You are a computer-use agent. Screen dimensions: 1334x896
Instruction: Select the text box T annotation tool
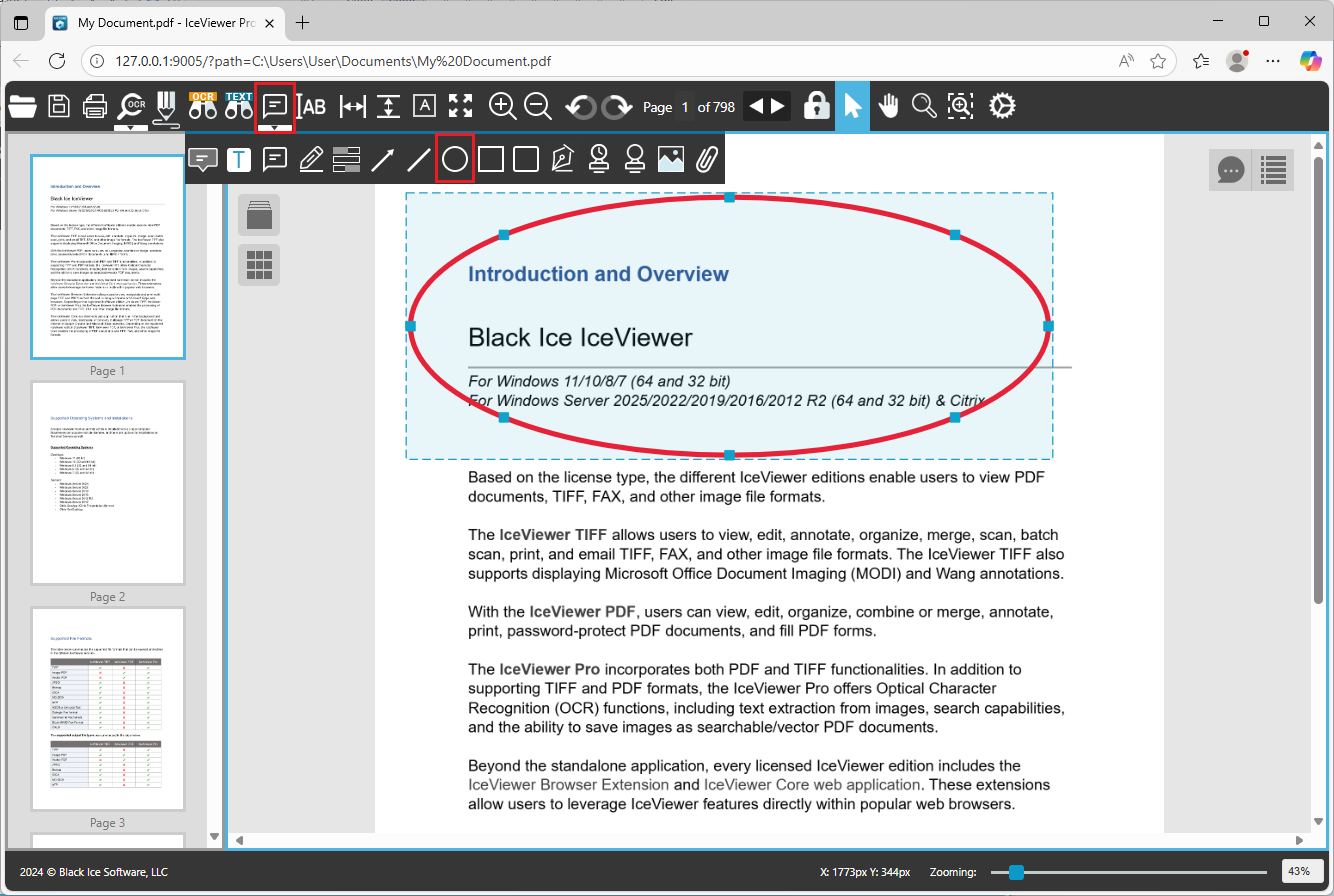239,160
